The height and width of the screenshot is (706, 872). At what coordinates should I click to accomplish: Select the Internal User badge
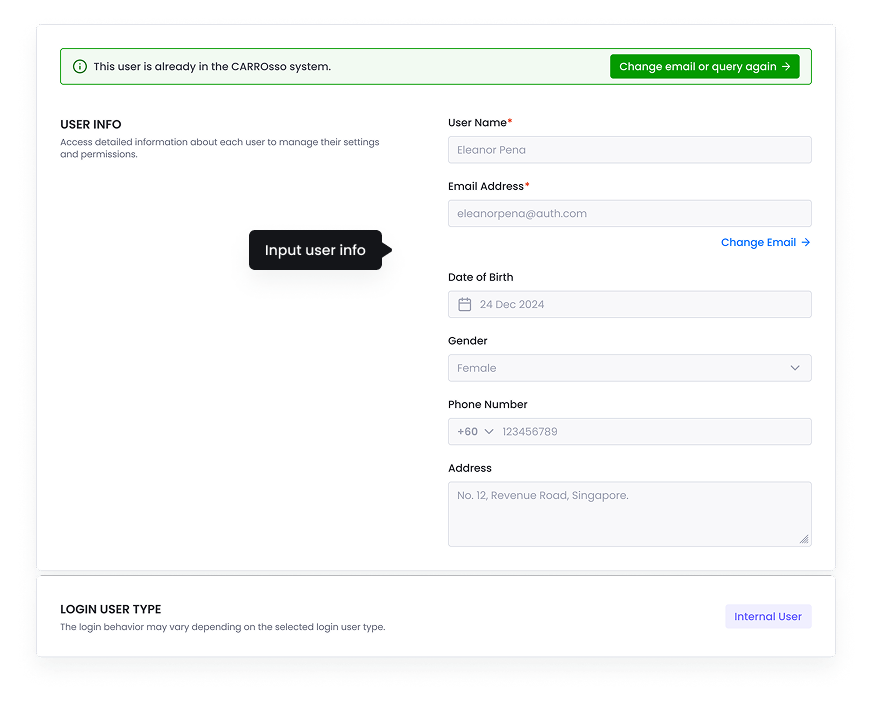[x=768, y=616]
